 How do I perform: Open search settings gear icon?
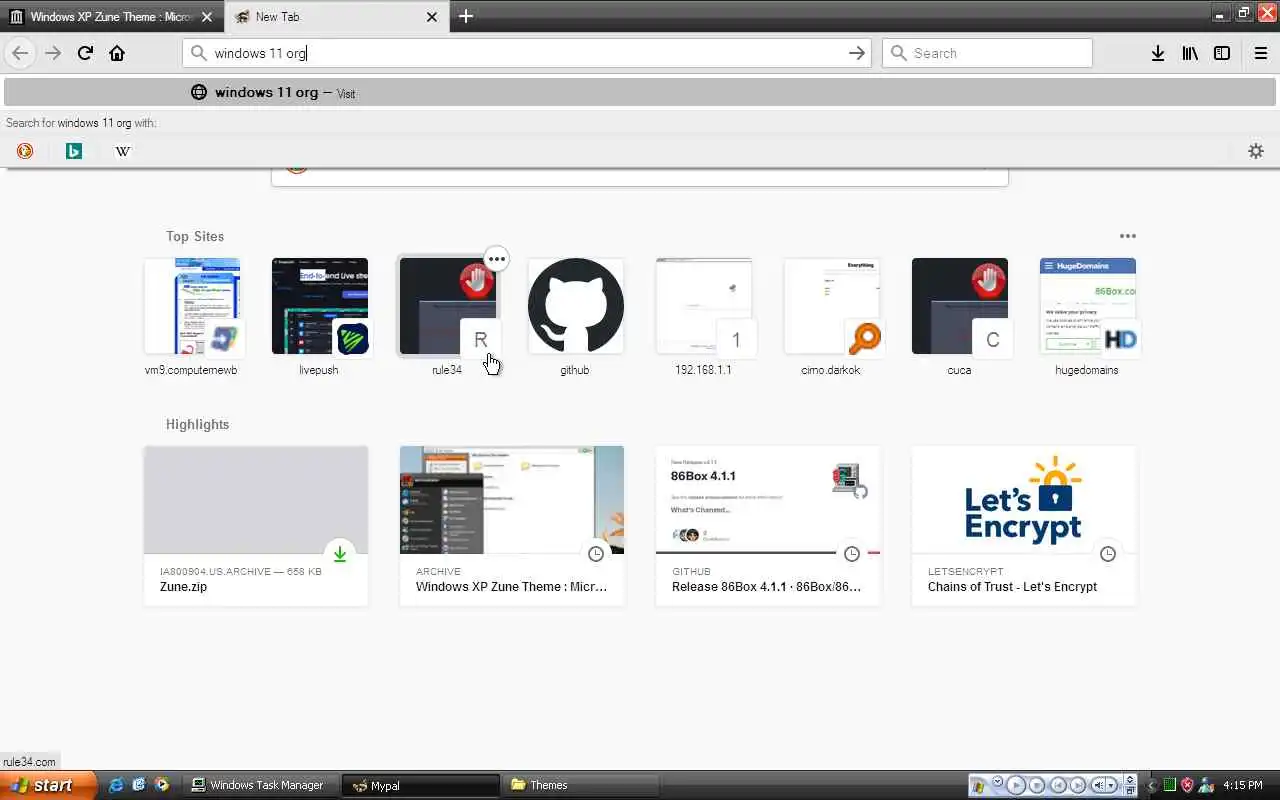(1256, 151)
